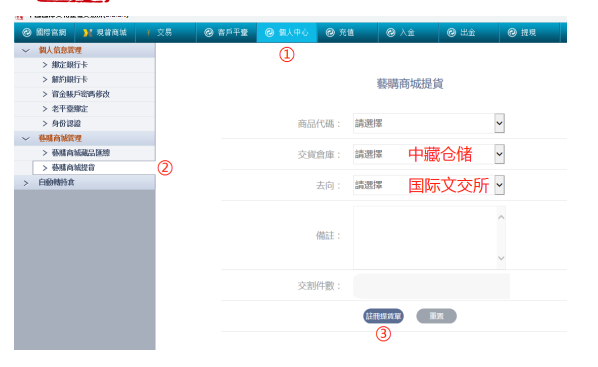The width and height of the screenshot is (598, 367).
Task: Click the 入金 deposit icon
Action: [391, 33]
